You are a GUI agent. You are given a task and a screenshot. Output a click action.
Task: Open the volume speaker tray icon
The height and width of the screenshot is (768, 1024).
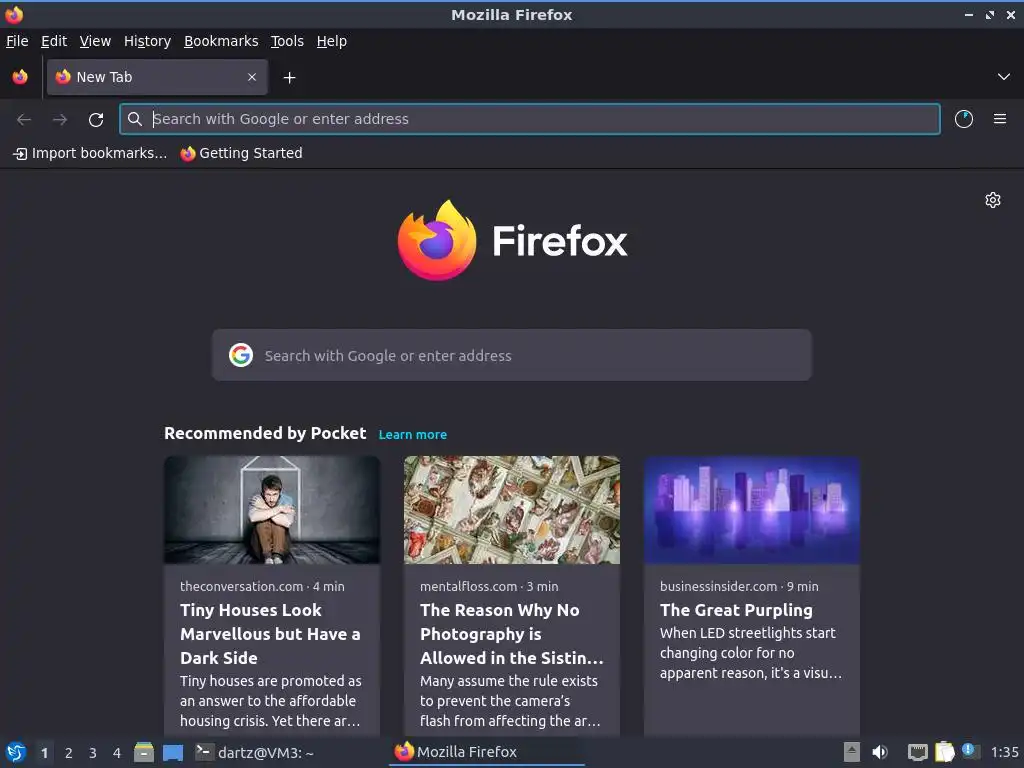[880, 752]
